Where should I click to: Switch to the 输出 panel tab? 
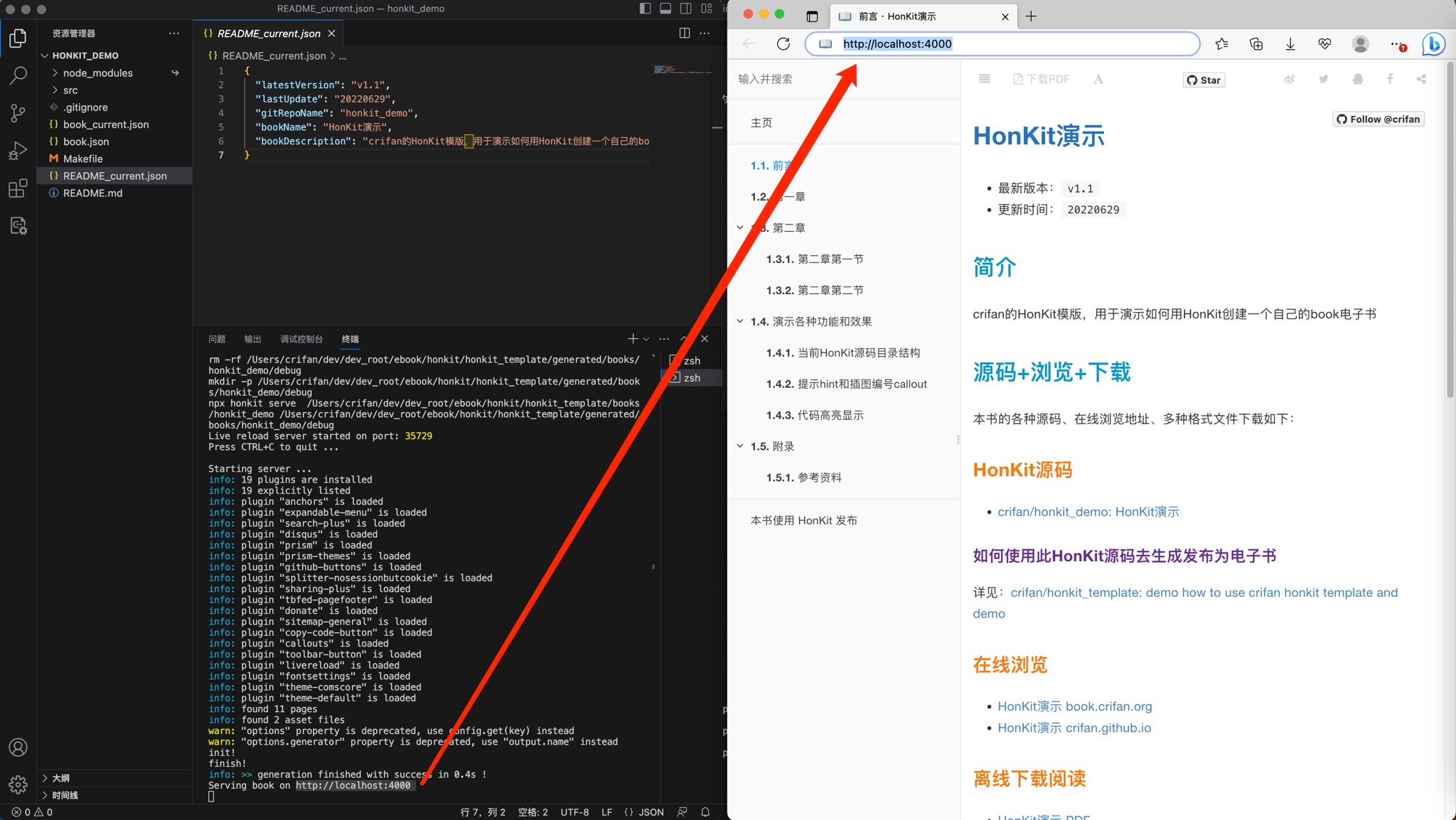point(252,339)
